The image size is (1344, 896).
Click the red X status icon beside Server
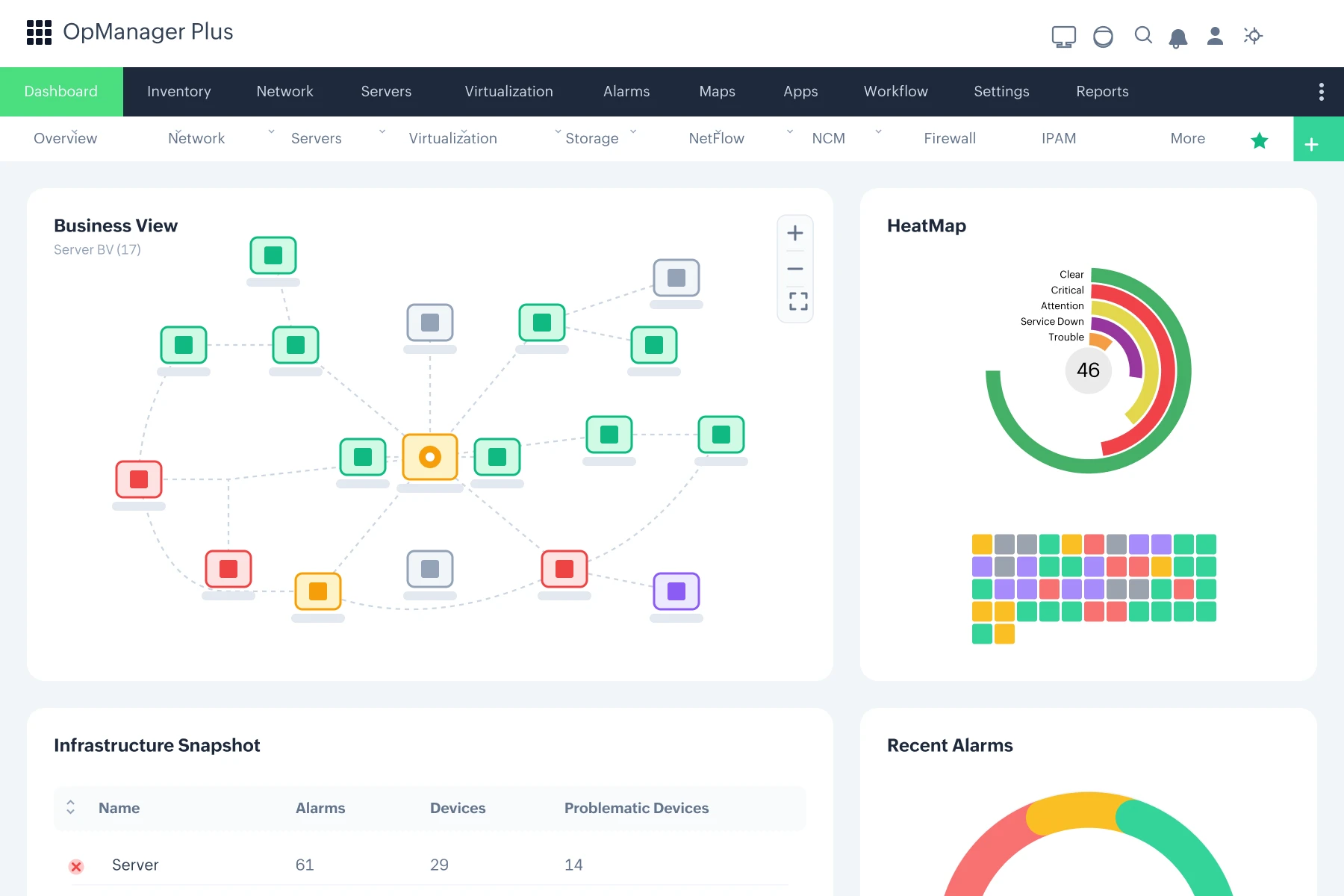point(76,866)
